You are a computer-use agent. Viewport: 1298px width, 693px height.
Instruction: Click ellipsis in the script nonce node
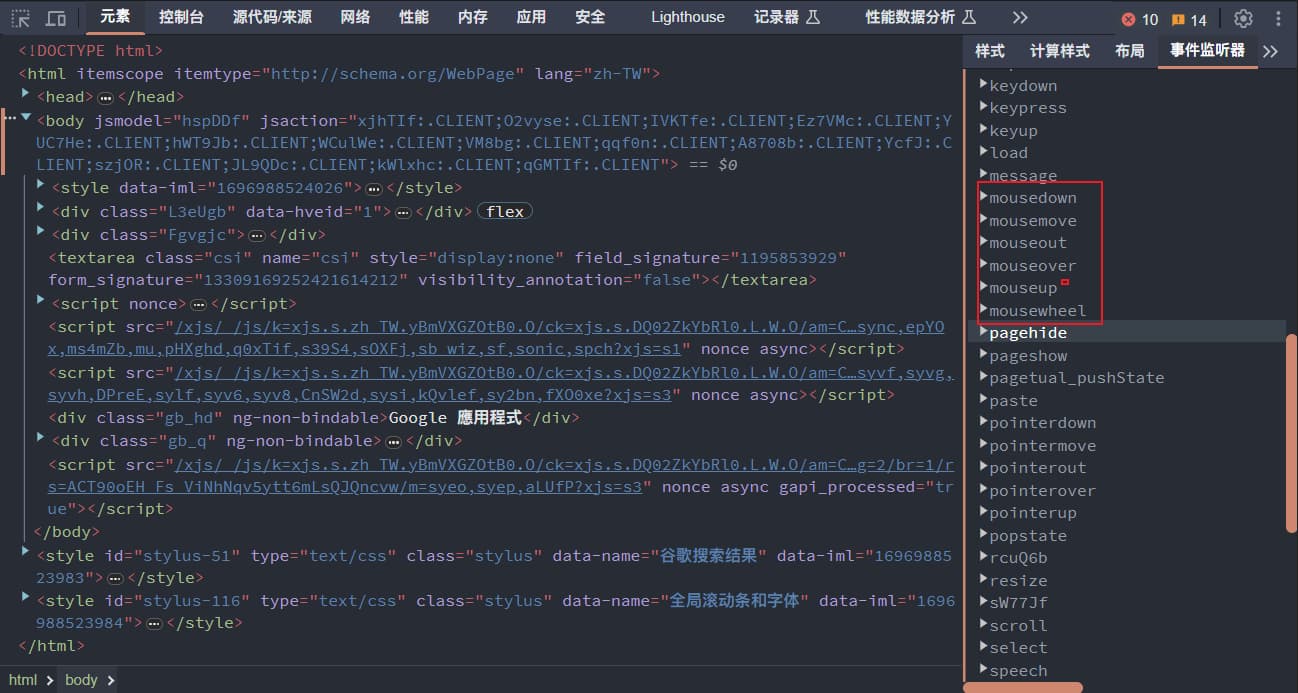(x=198, y=304)
